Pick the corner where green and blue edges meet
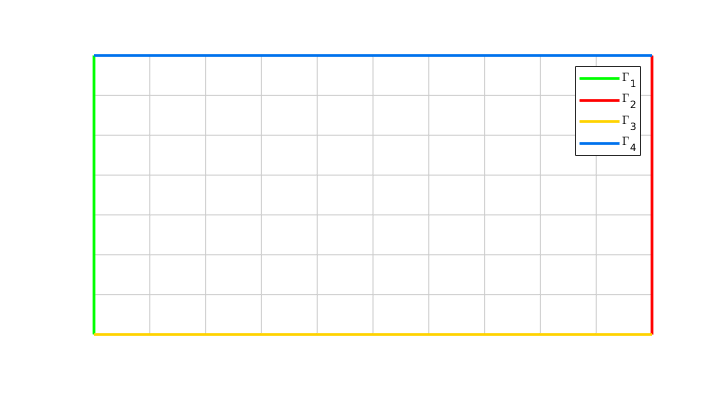 click(94, 56)
